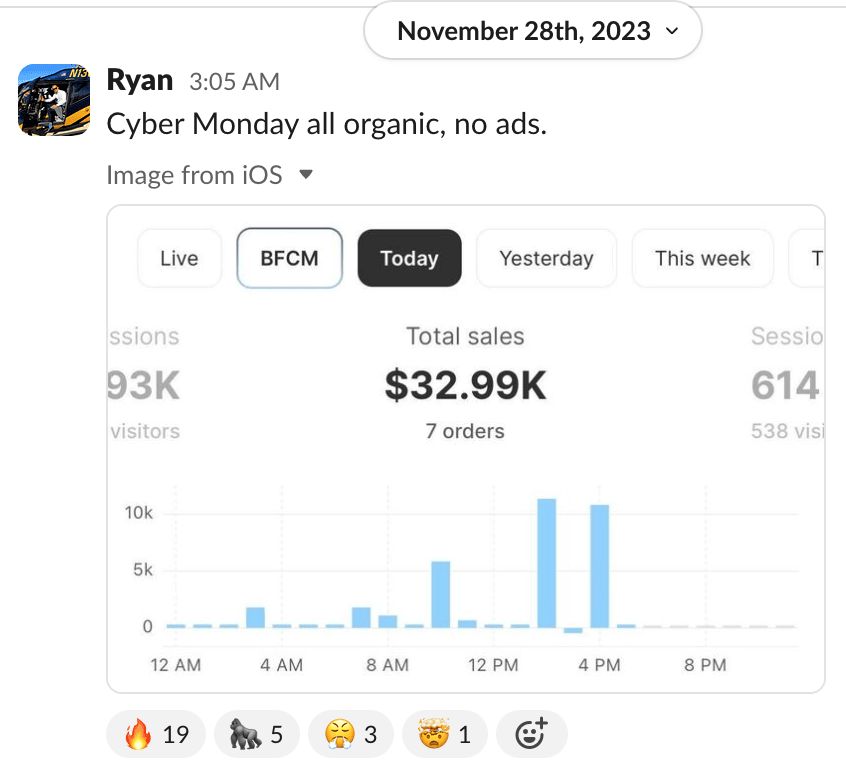Open the add reaction emoji picker
The width and height of the screenshot is (846, 776).
tap(531, 735)
